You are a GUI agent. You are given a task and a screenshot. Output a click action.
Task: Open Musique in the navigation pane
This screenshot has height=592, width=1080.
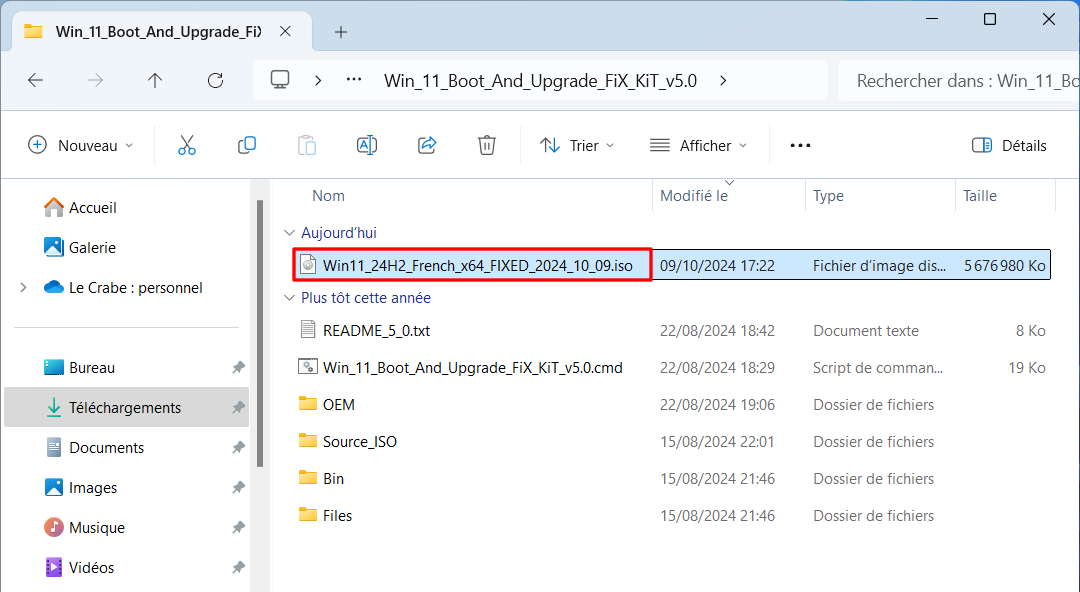(x=84, y=527)
